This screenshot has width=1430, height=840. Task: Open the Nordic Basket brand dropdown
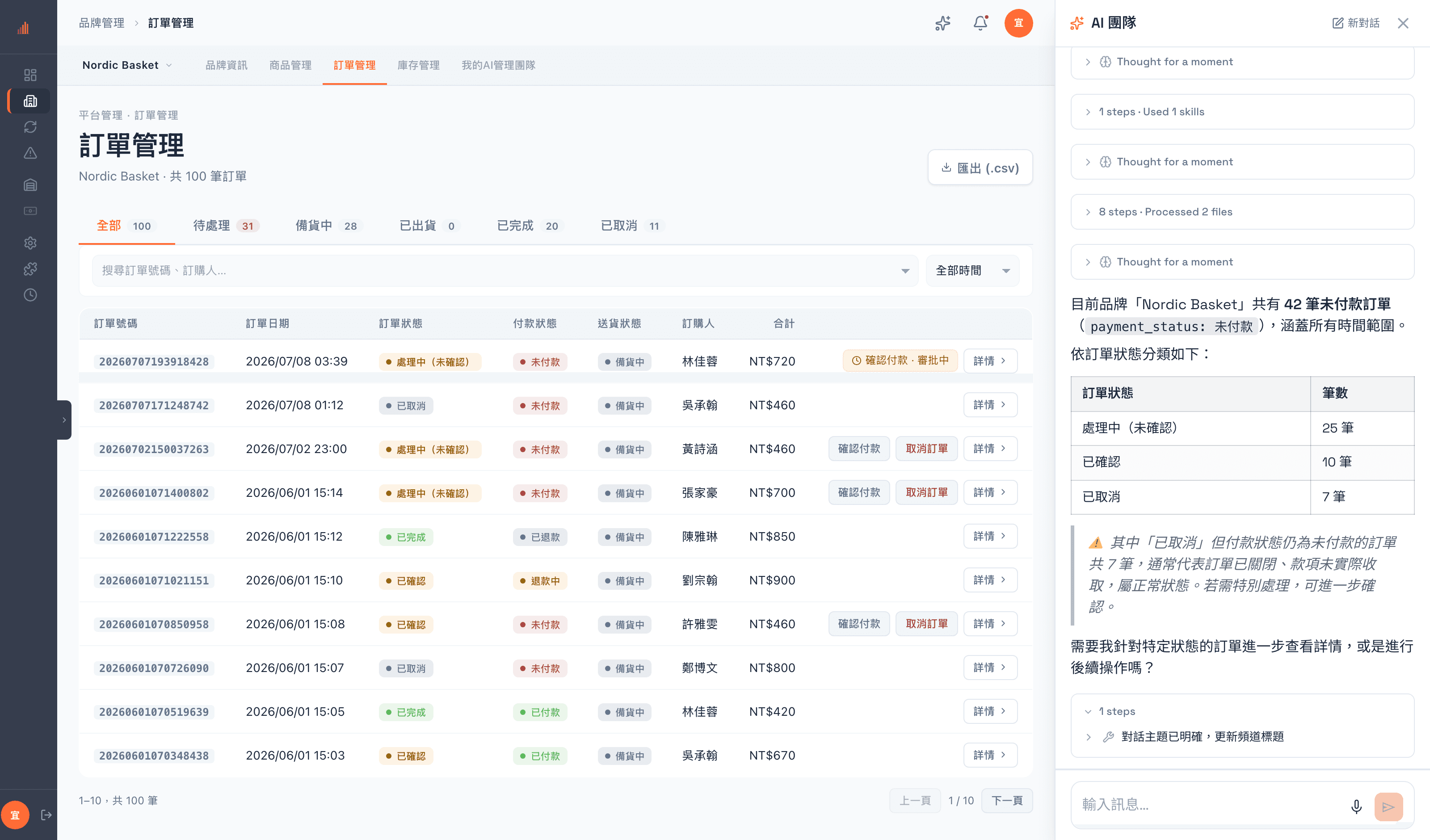pos(127,65)
